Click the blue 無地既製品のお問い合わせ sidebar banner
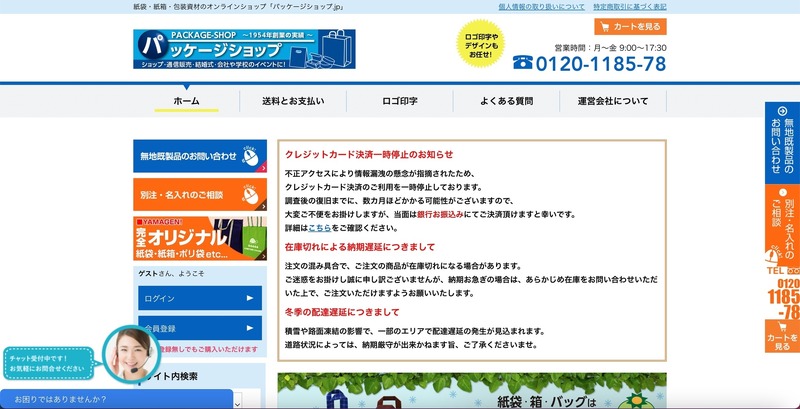Image resolution: width=800 pixels, height=409 pixels. pyautogui.click(x=200, y=156)
